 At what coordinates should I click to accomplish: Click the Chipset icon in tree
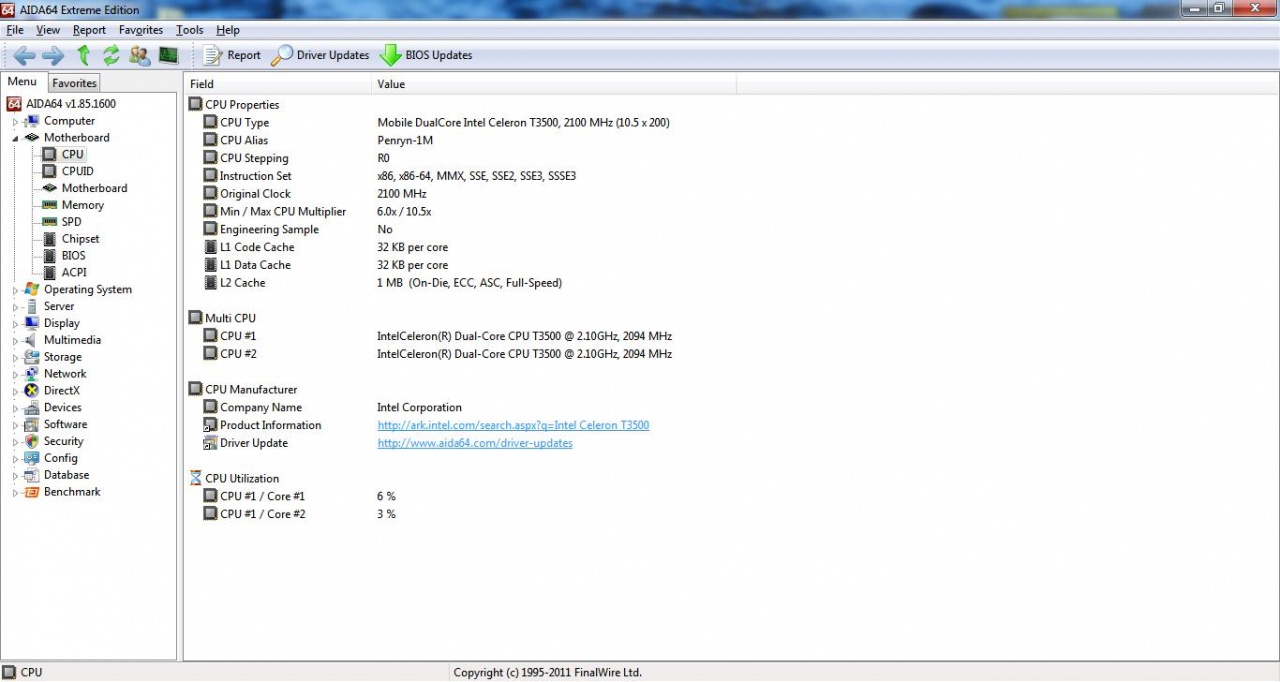point(50,239)
